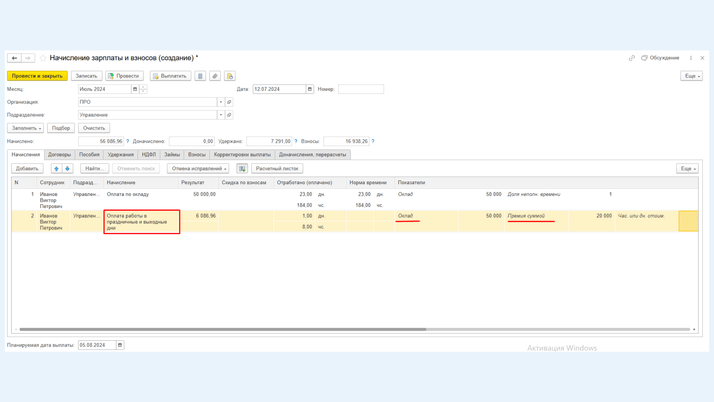Copy document link with chain icon
The width and height of the screenshot is (714, 402).
coord(632,58)
